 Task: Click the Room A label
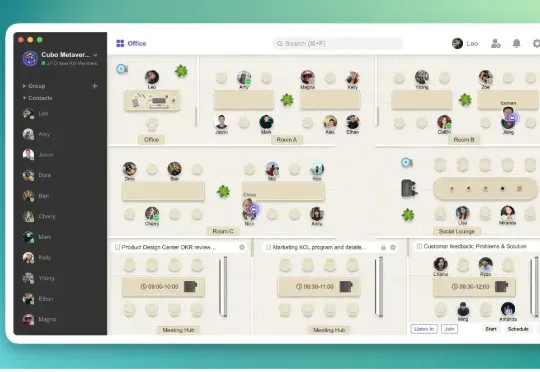(287, 140)
